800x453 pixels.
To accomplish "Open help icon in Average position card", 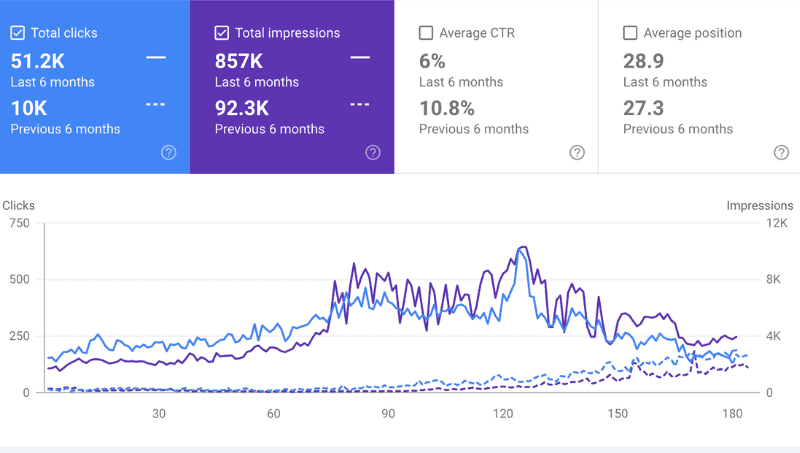I will click(781, 153).
